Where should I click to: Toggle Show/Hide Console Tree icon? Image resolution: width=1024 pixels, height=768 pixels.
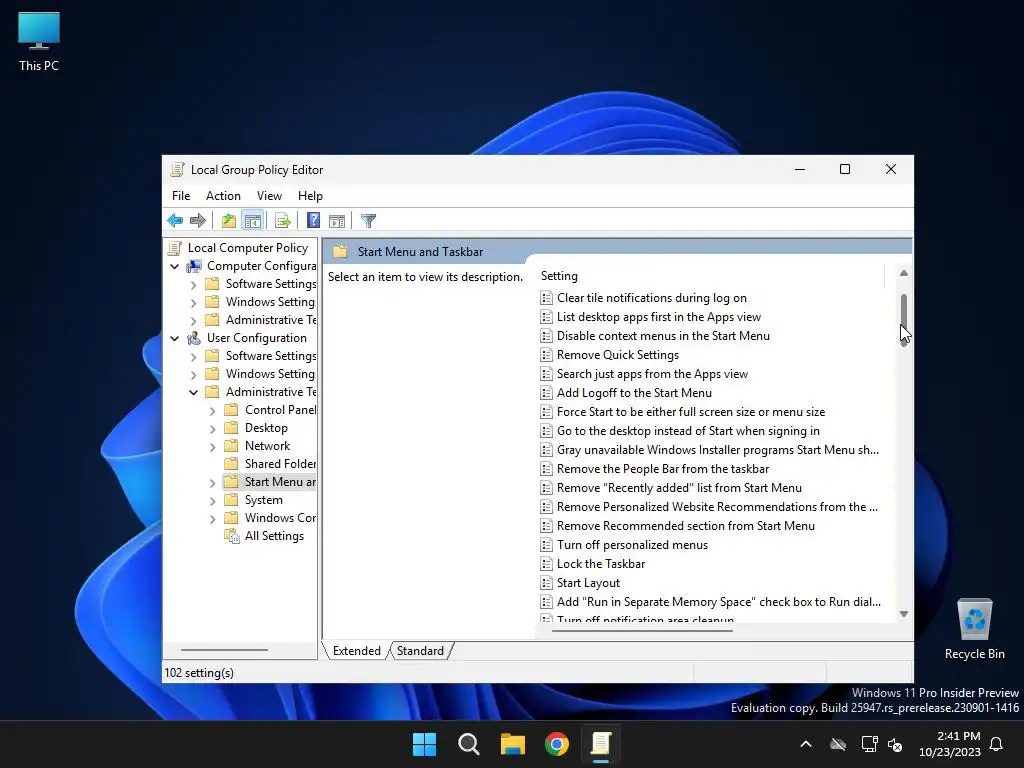[252, 221]
